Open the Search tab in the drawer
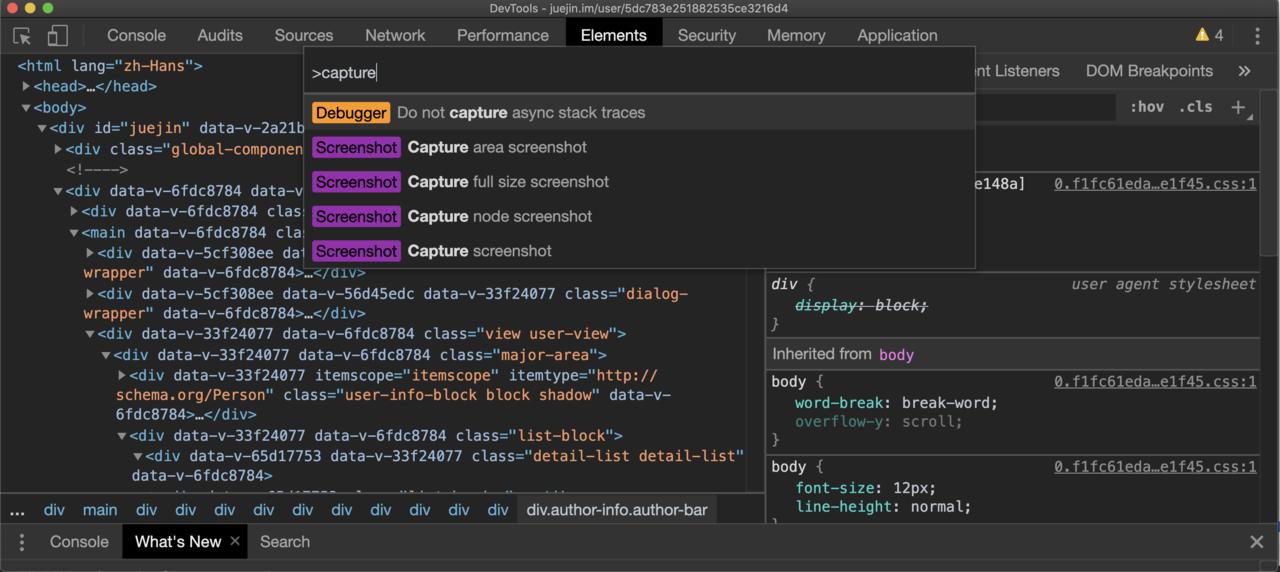 tap(285, 542)
